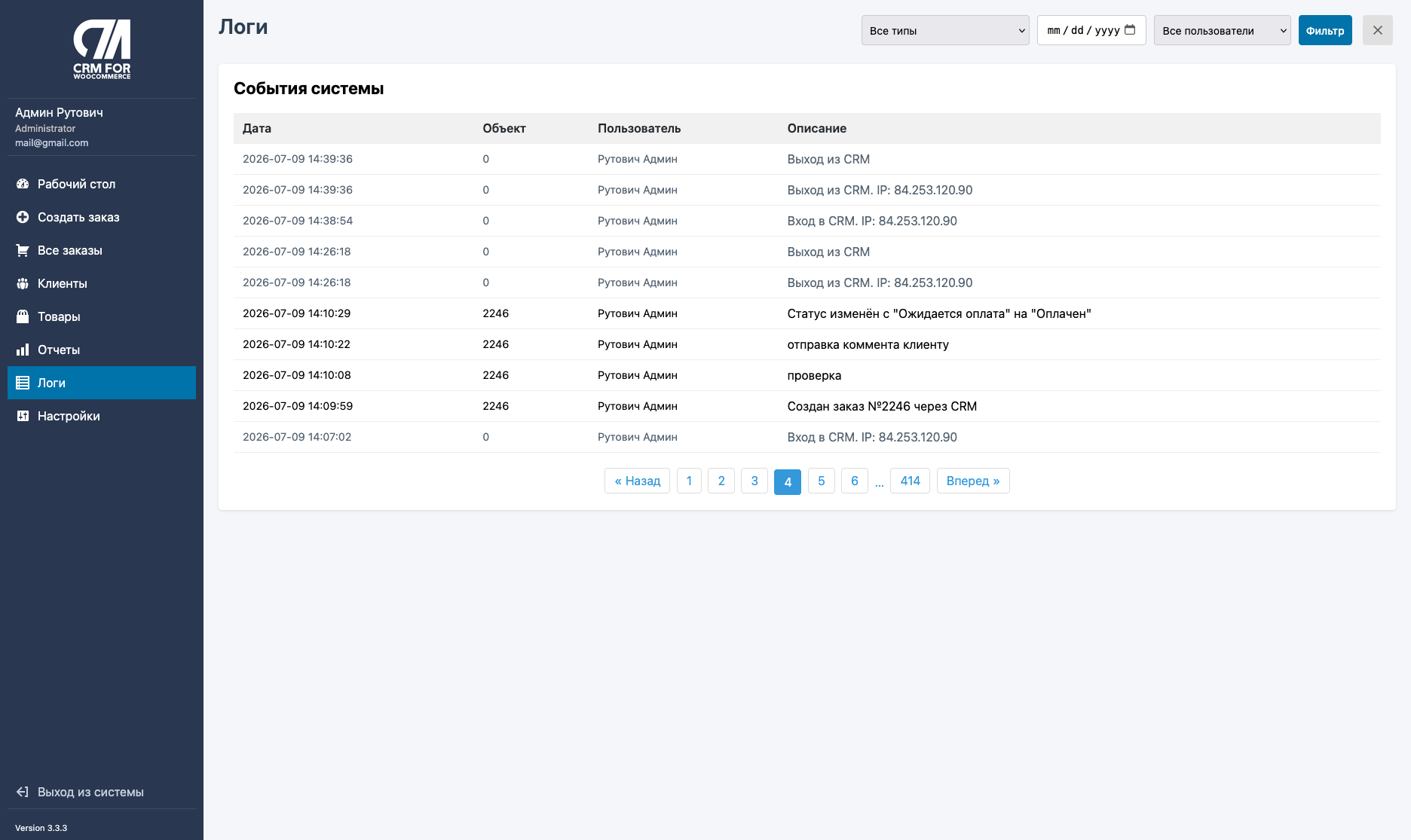This screenshot has height=840, width=1411.
Task: Click Вход в CRM description at 14:38:54
Action: click(x=872, y=221)
